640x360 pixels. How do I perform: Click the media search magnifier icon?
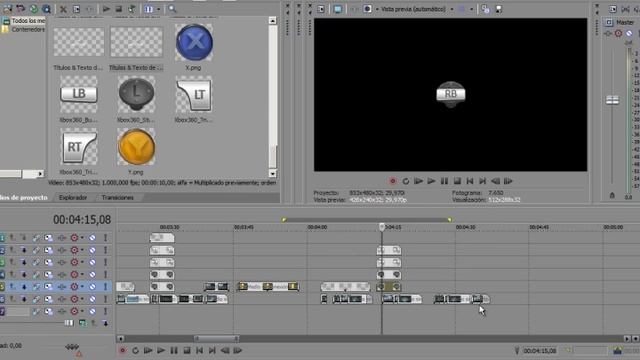point(172,9)
